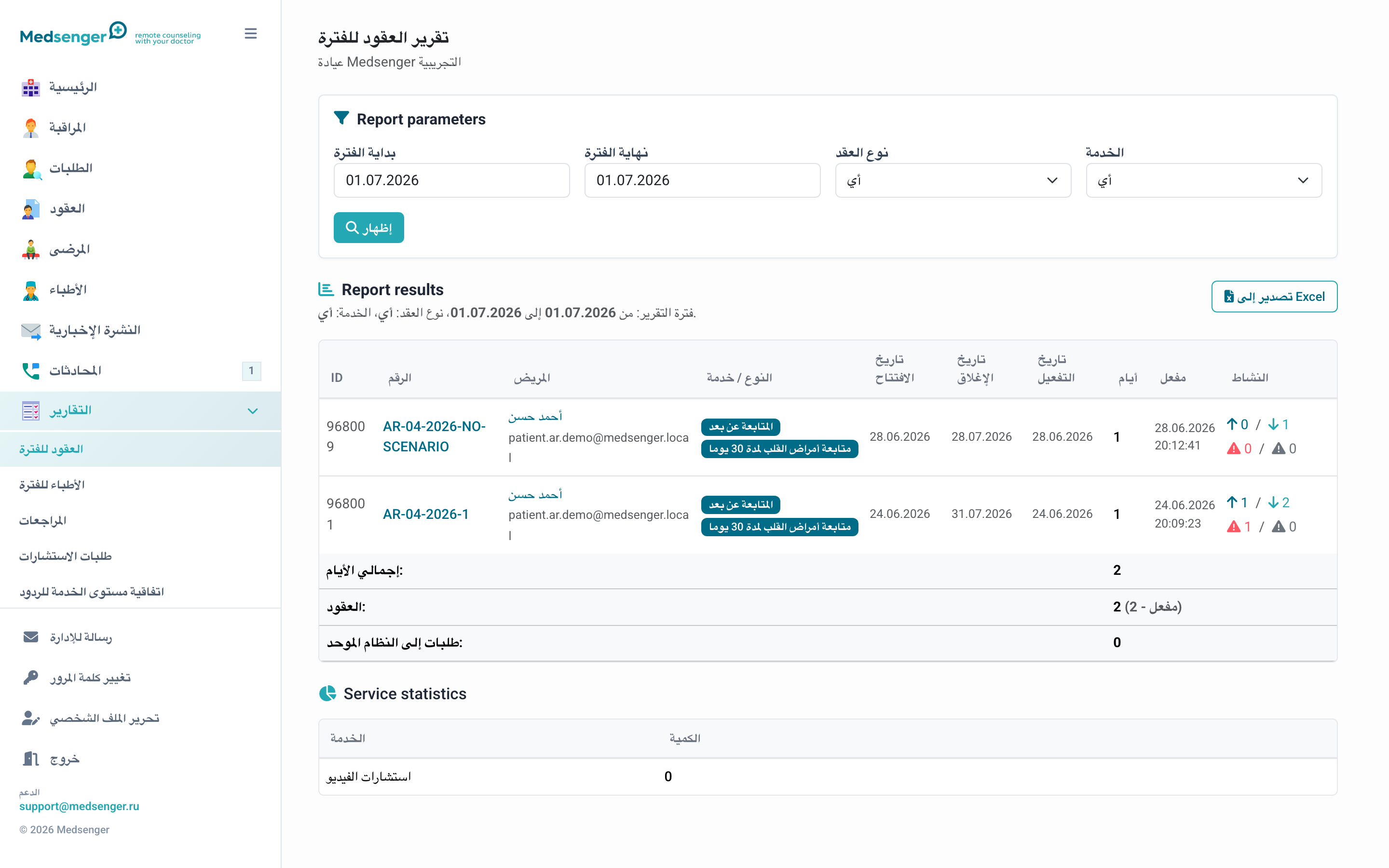The height and width of the screenshot is (868, 1389).
Task: Toggle the hamburger sidebar menu
Action: point(250,33)
